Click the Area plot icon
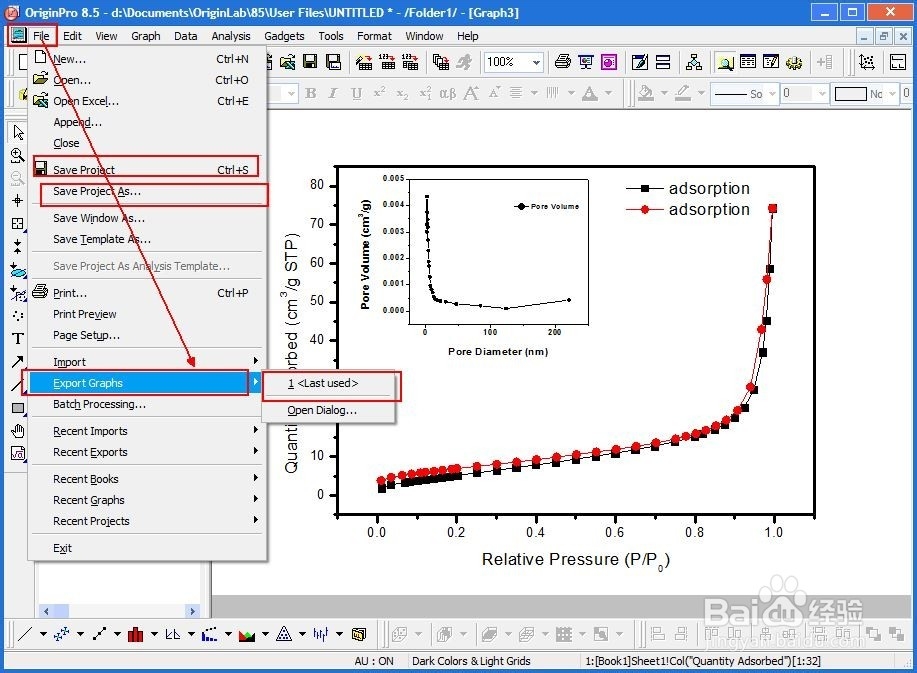The height and width of the screenshot is (673, 917). tap(247, 634)
